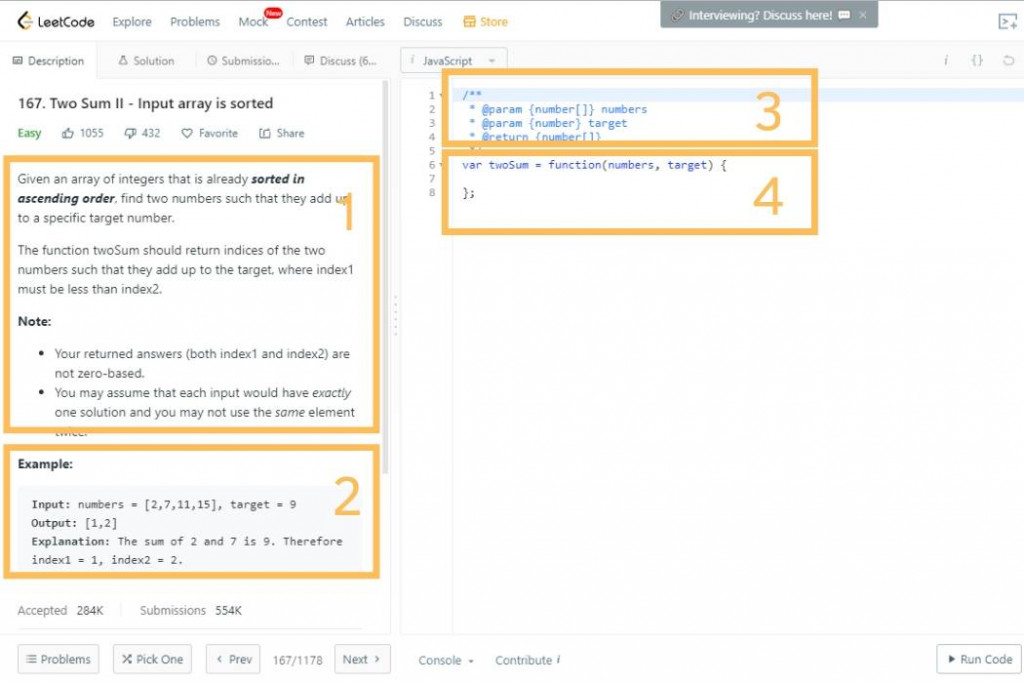Open the Contribute link

(528, 660)
